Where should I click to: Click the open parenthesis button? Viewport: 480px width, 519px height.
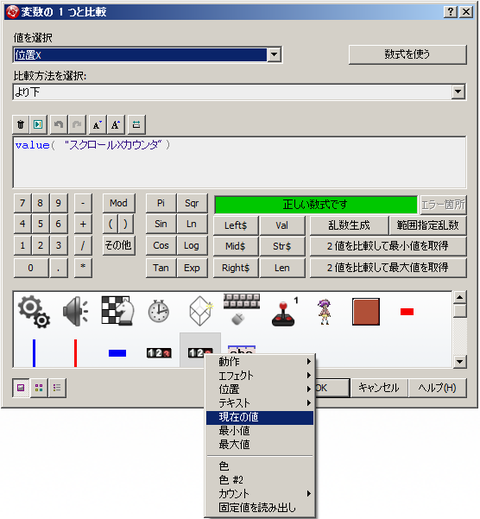pyautogui.click(x=111, y=224)
